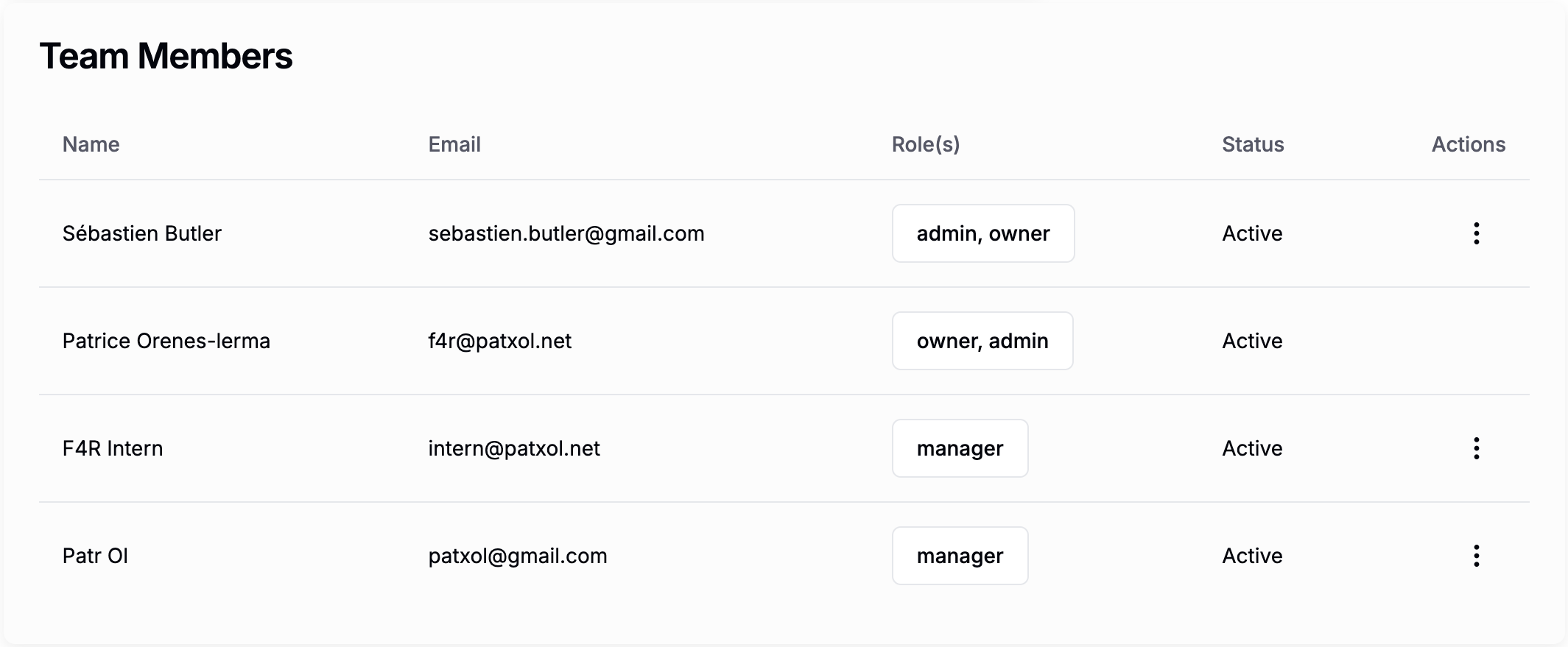Click the Actions column header

(x=1469, y=144)
